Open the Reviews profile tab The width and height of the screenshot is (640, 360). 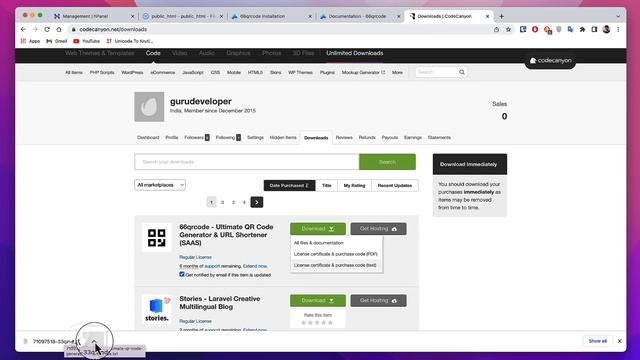(x=344, y=138)
